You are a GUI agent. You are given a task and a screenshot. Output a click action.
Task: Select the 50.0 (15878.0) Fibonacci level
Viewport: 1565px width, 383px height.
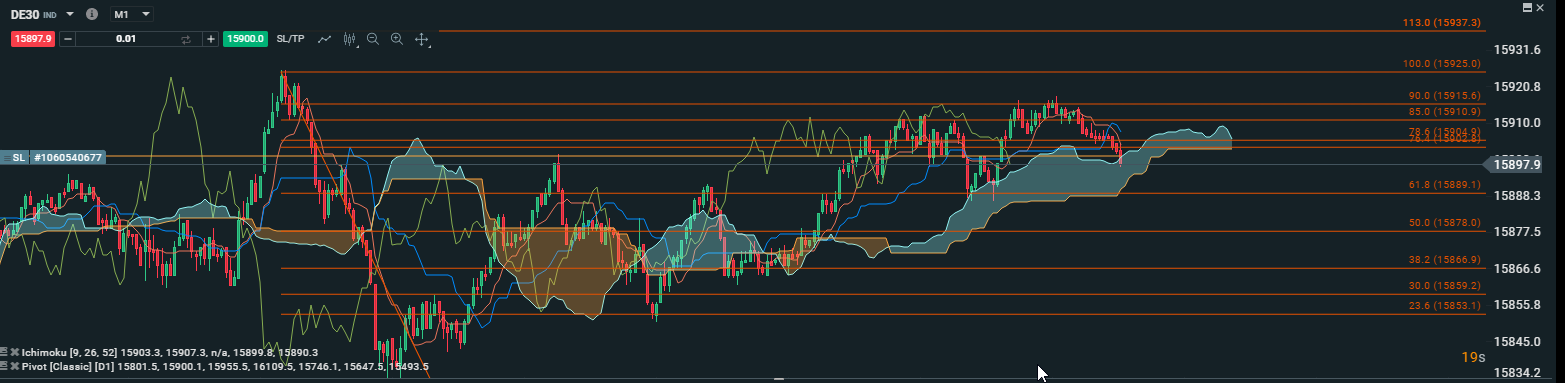(x=1444, y=223)
